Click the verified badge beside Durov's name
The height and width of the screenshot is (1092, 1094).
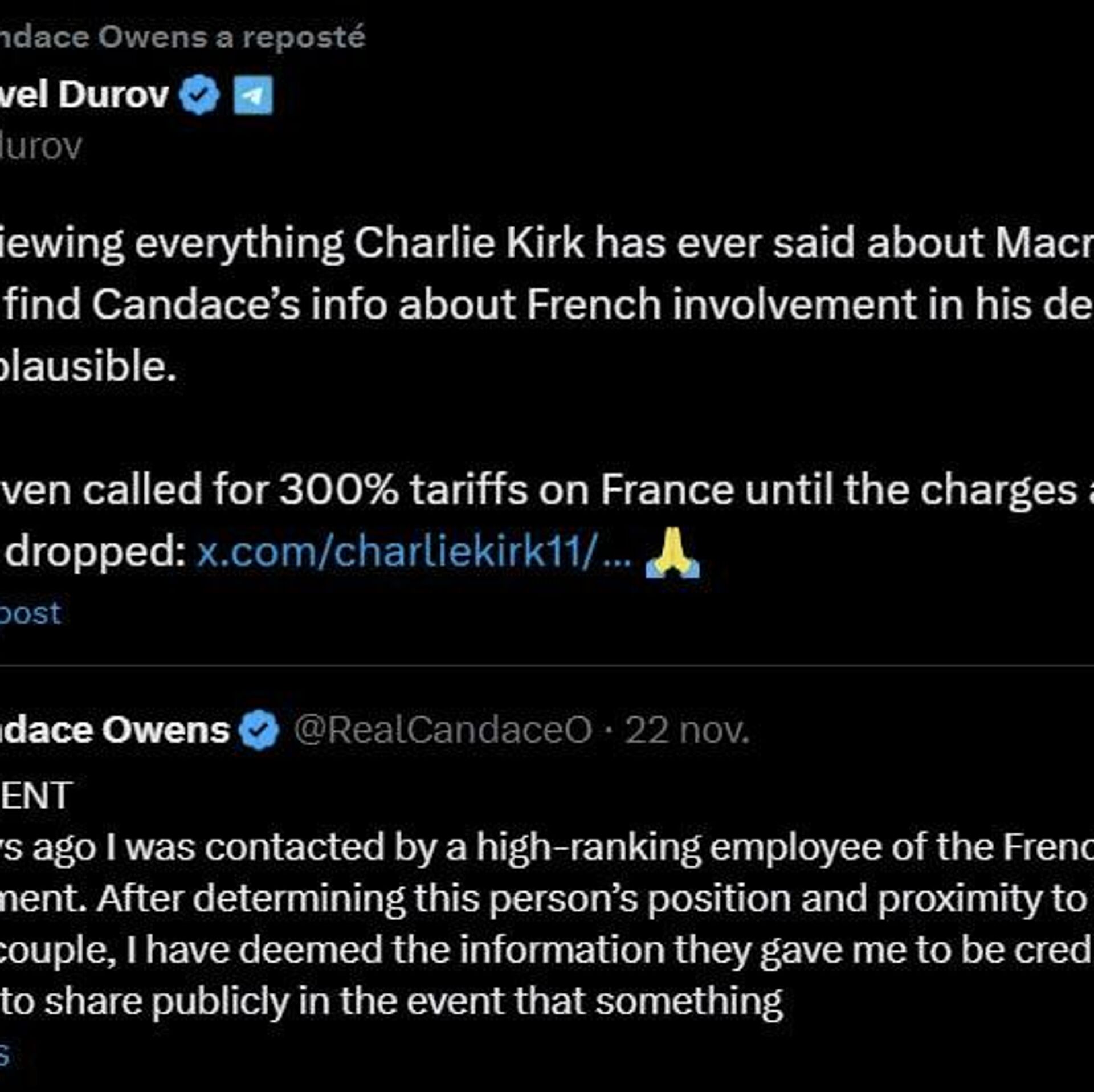199,95
